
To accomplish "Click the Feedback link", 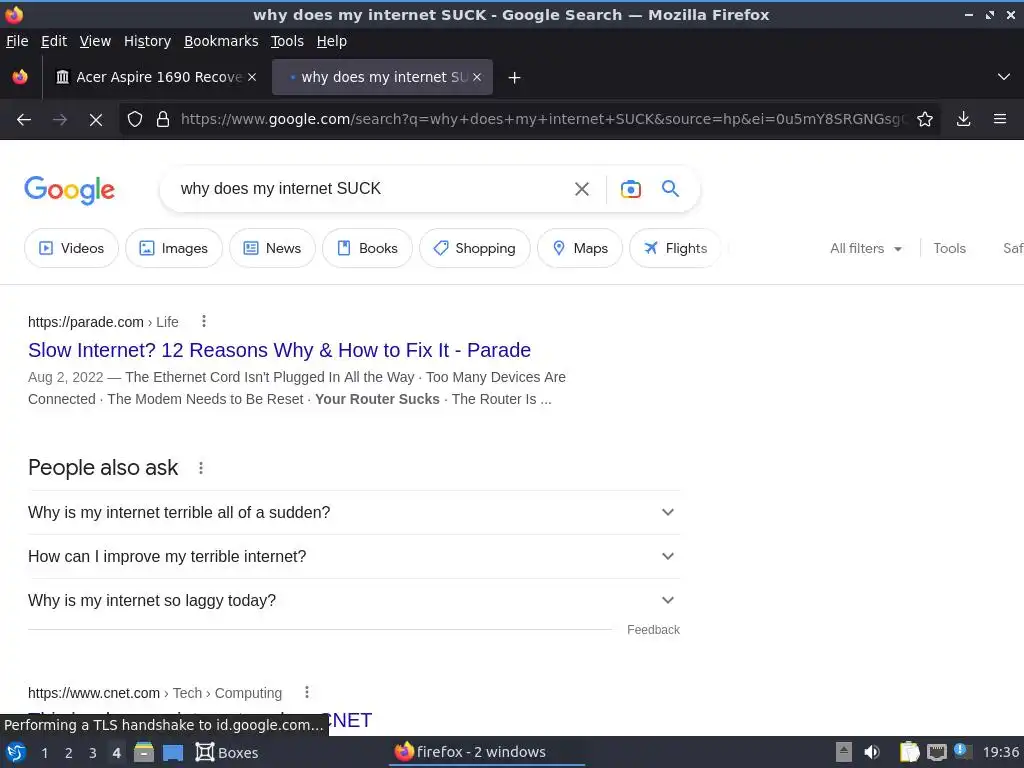I will click(654, 630).
